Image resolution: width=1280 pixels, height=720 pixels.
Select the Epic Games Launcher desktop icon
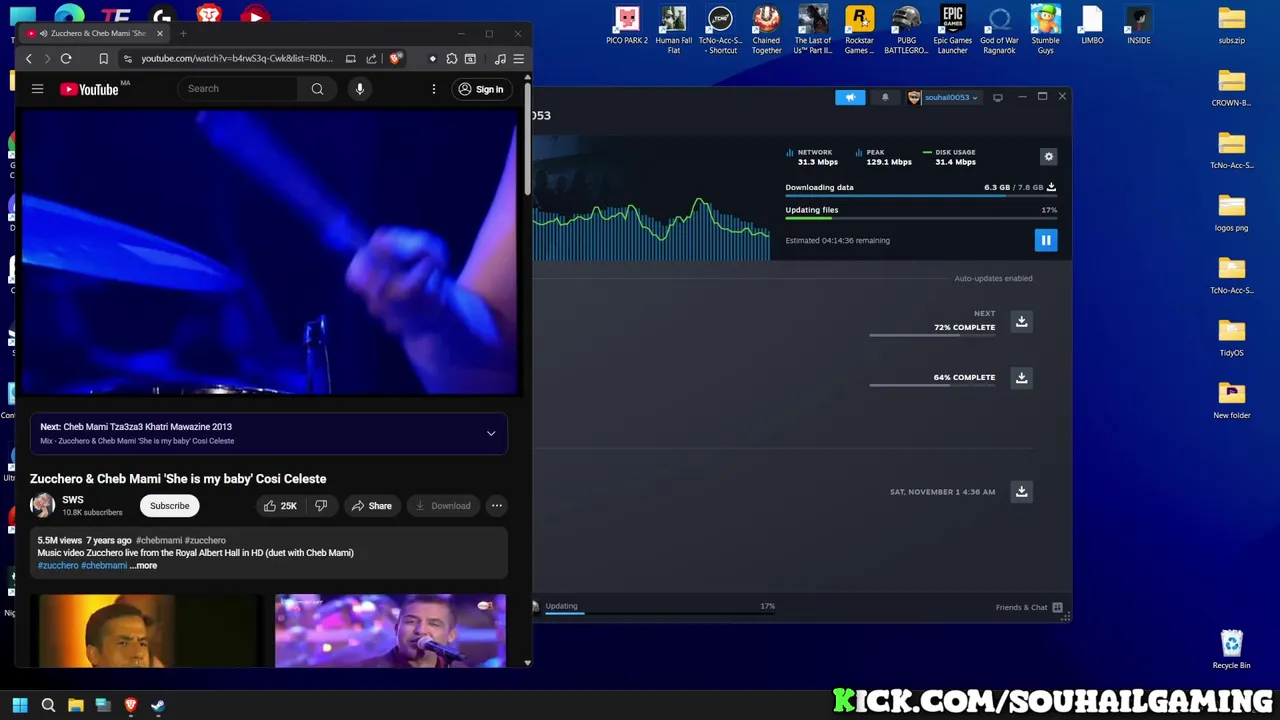(x=952, y=30)
